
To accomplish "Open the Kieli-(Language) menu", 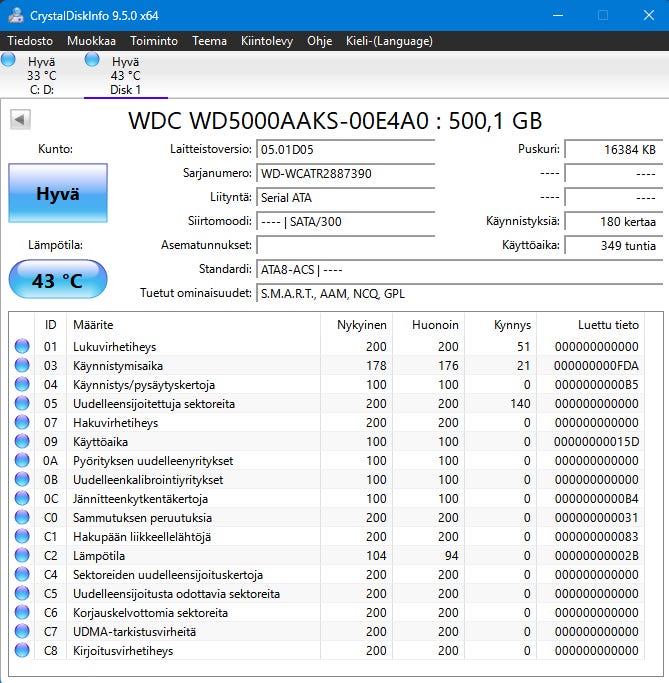I will 390,41.
